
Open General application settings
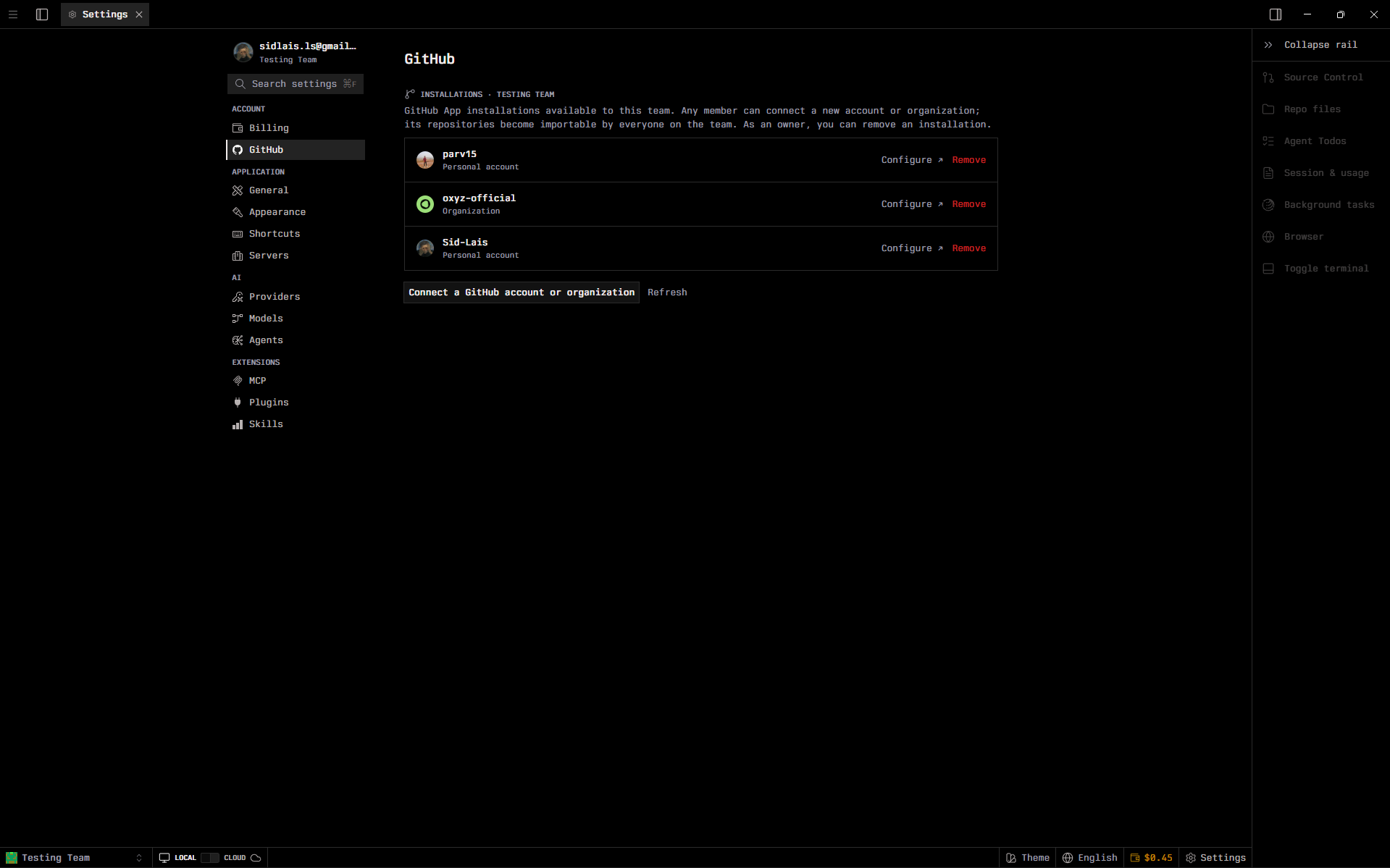296,190
